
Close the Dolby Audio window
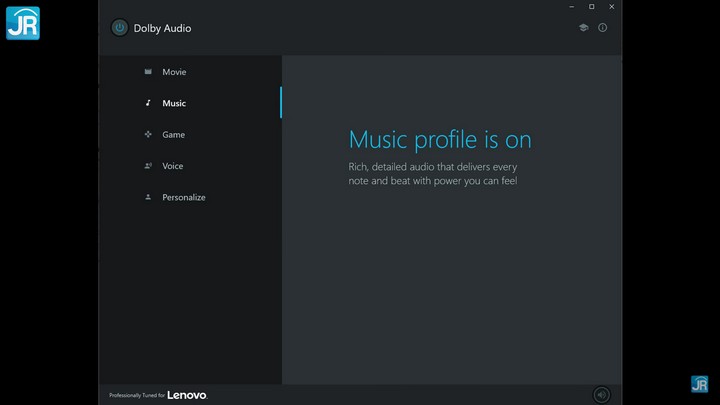point(612,7)
